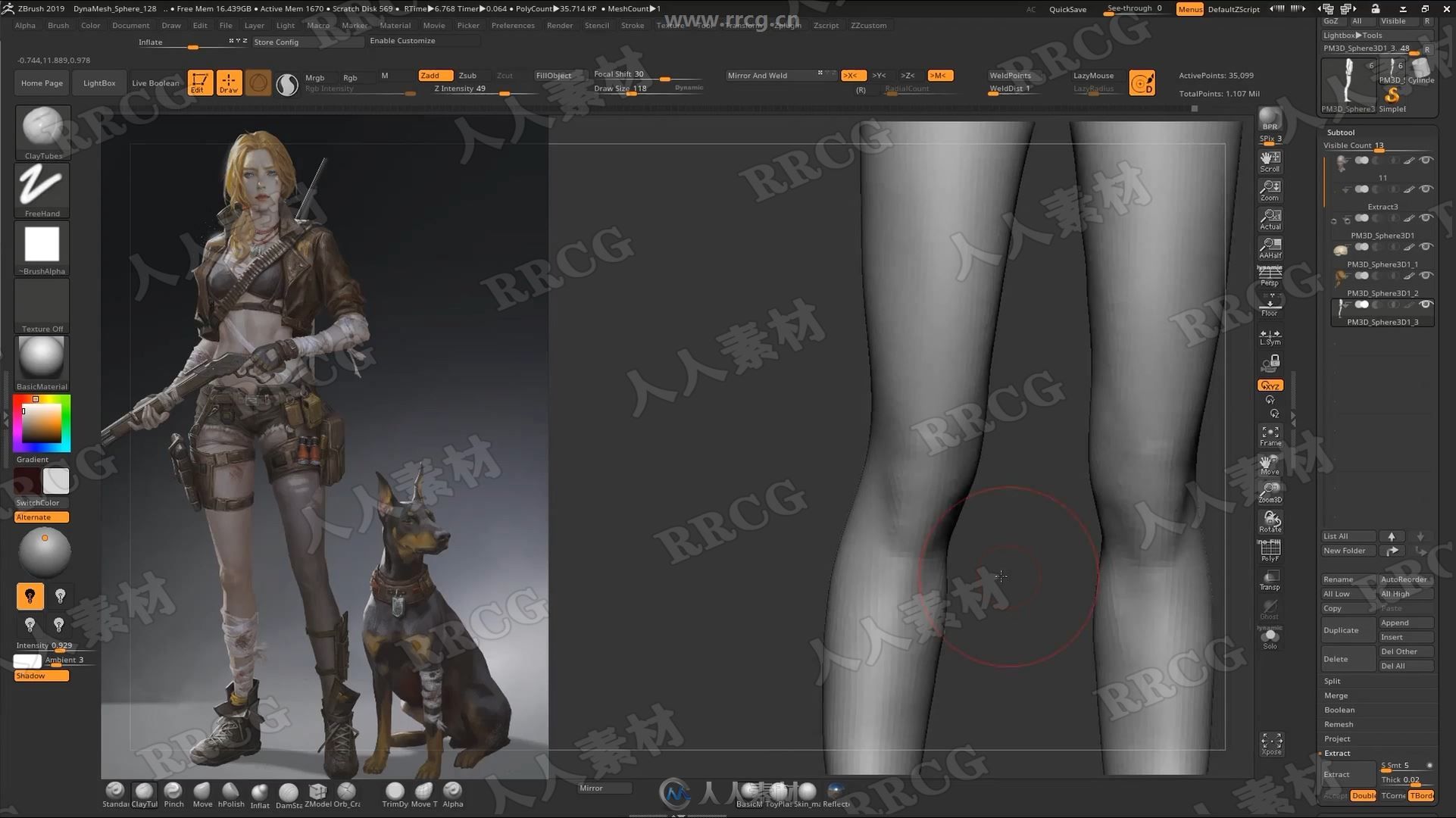Viewport: 1456px width, 818px height.
Task: Collapse the Subtool palette header
Action: click(x=1341, y=133)
